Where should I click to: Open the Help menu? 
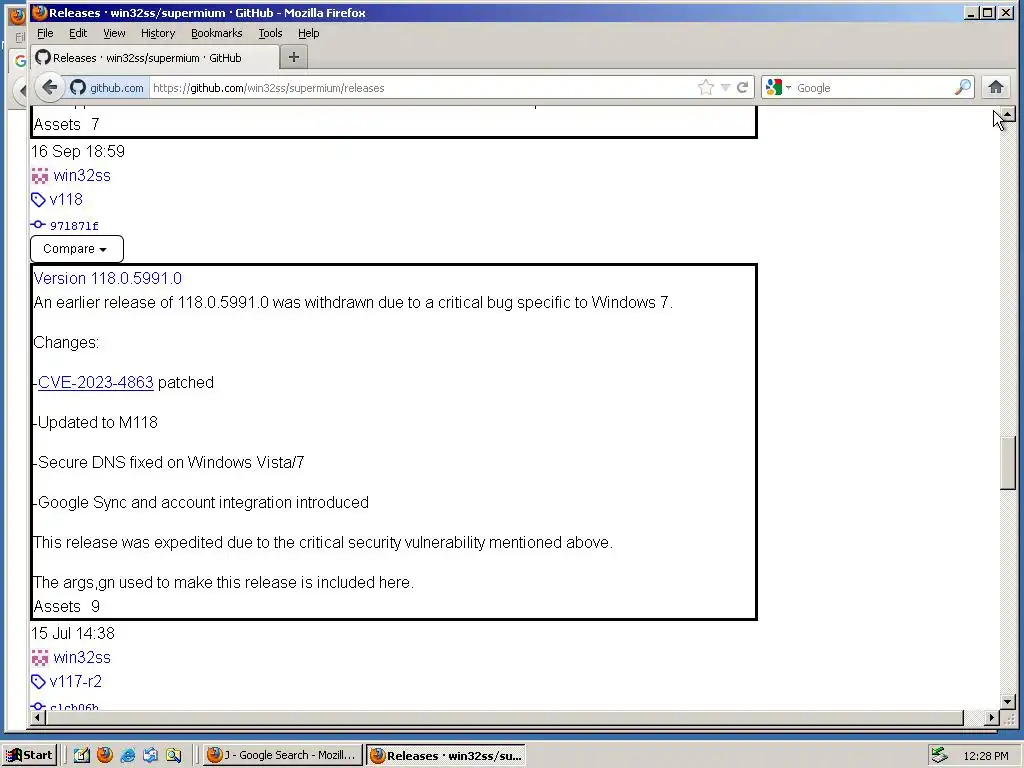(308, 33)
